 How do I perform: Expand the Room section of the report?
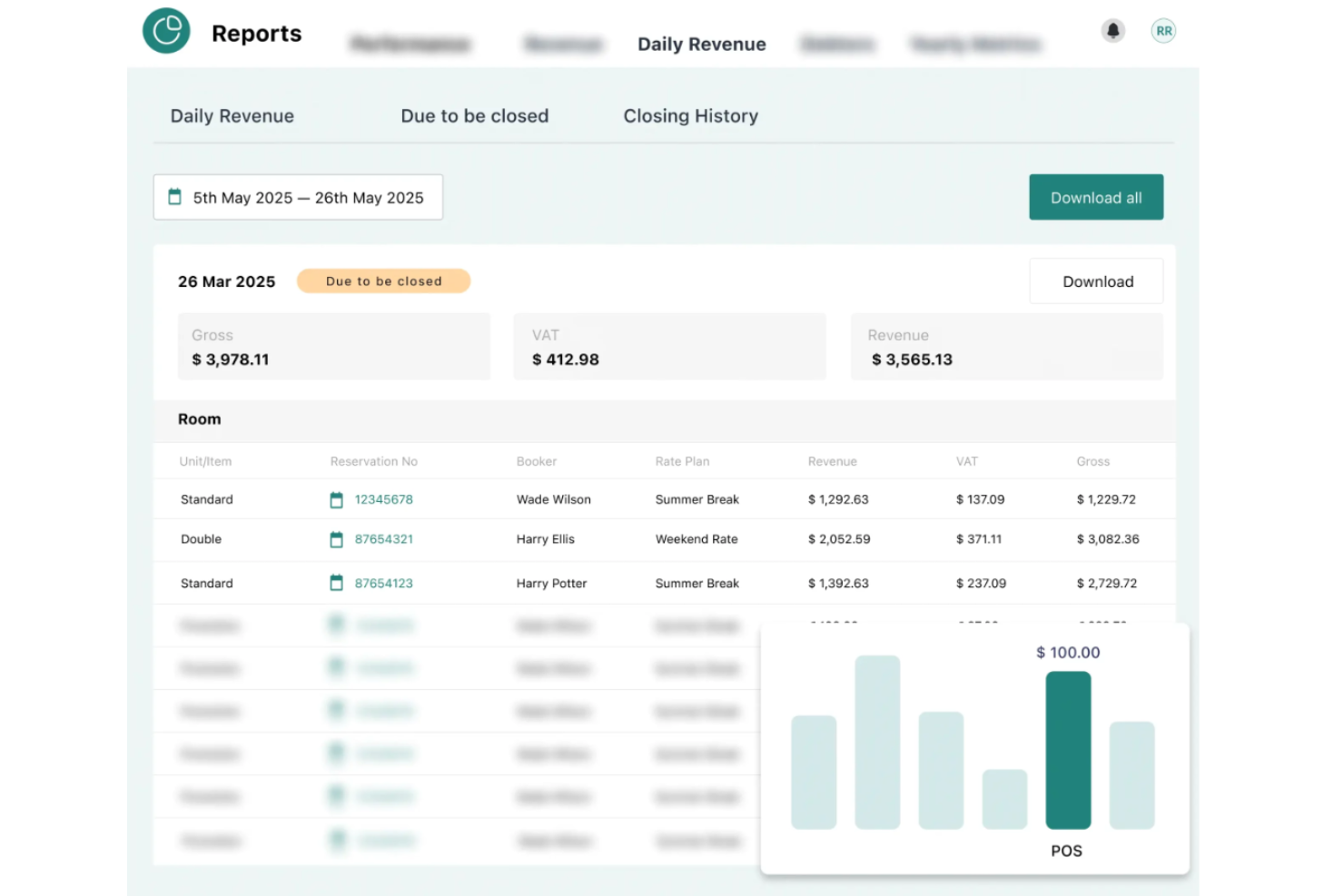coord(199,418)
